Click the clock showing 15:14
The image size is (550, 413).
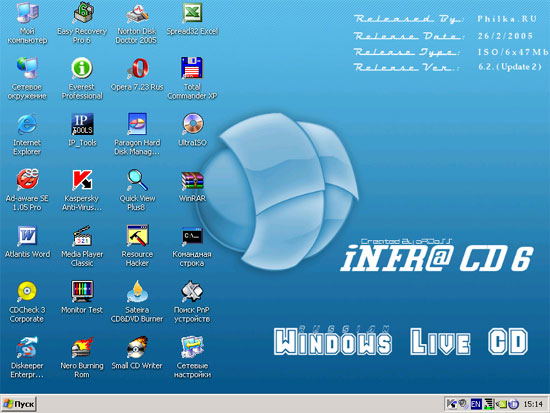[533, 405]
